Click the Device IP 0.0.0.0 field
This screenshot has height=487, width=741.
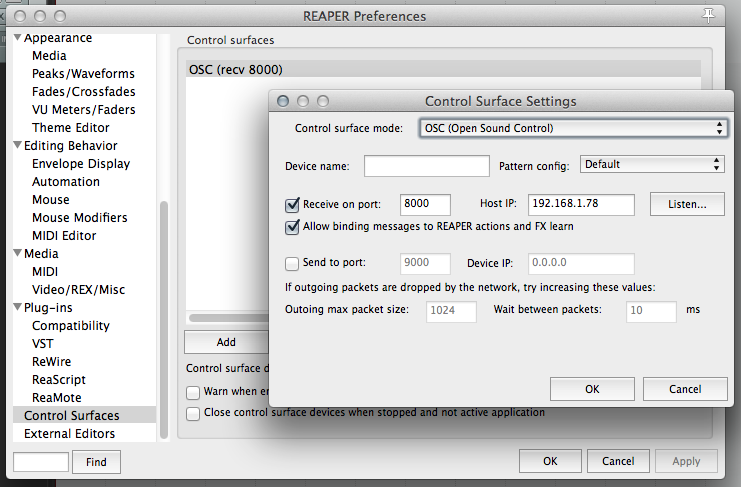click(x=581, y=264)
